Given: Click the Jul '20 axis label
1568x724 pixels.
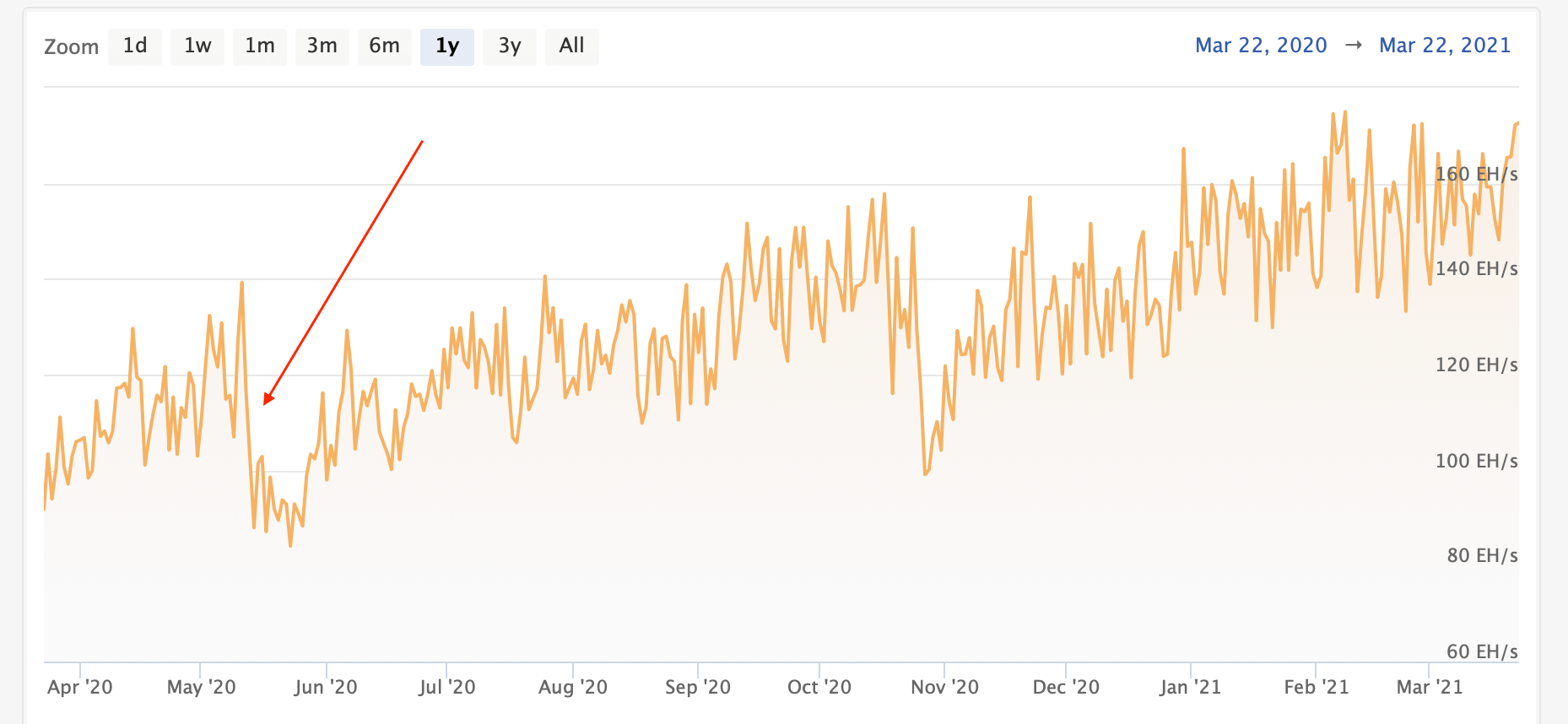Looking at the screenshot, I should pos(447,687).
